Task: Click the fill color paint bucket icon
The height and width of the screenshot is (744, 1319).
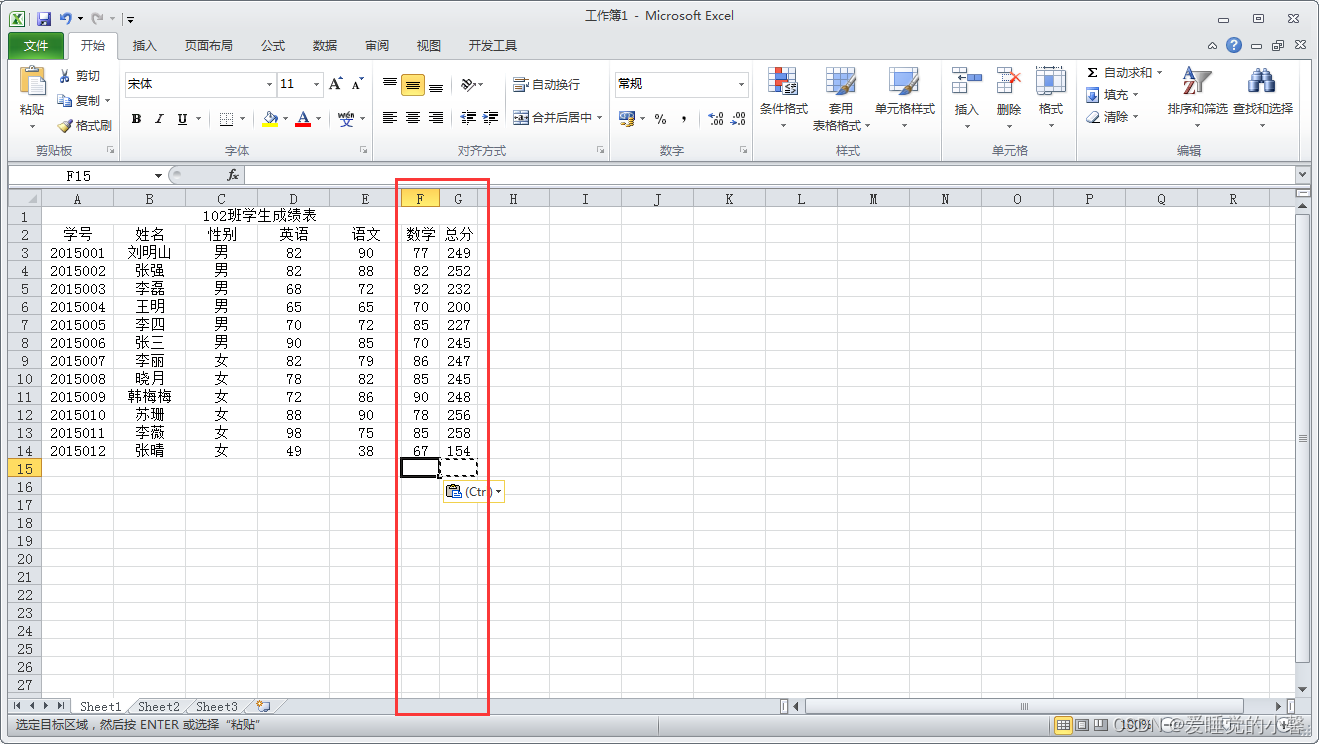Action: click(x=270, y=118)
